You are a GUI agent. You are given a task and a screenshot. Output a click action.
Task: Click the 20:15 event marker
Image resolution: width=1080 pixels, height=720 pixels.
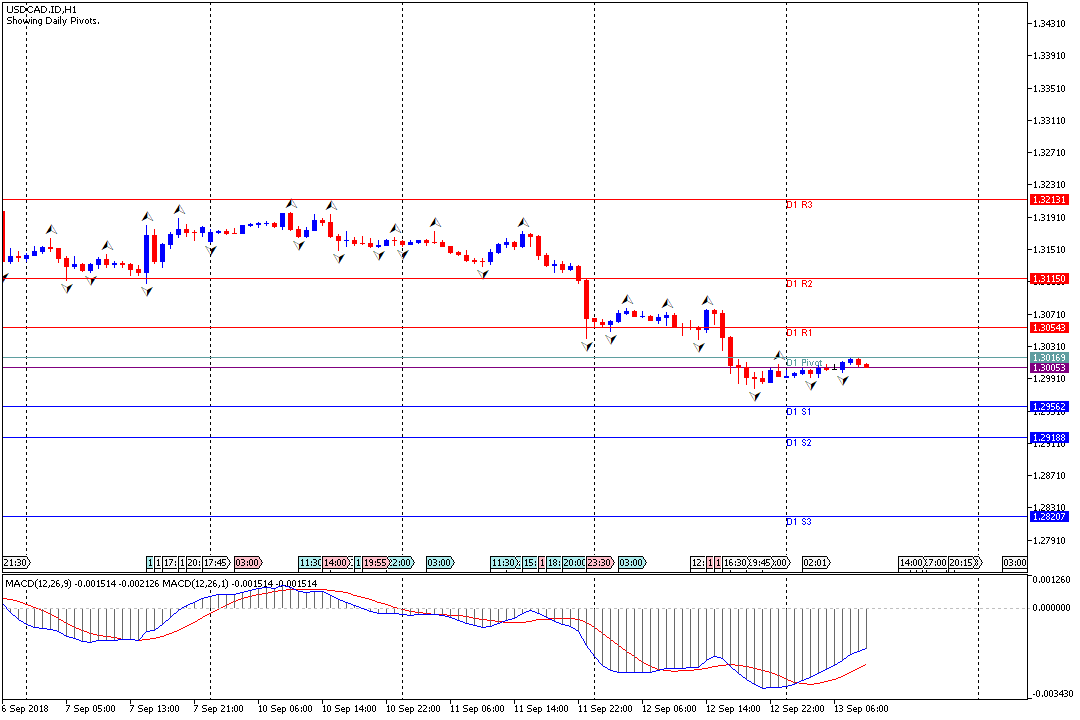(x=963, y=563)
